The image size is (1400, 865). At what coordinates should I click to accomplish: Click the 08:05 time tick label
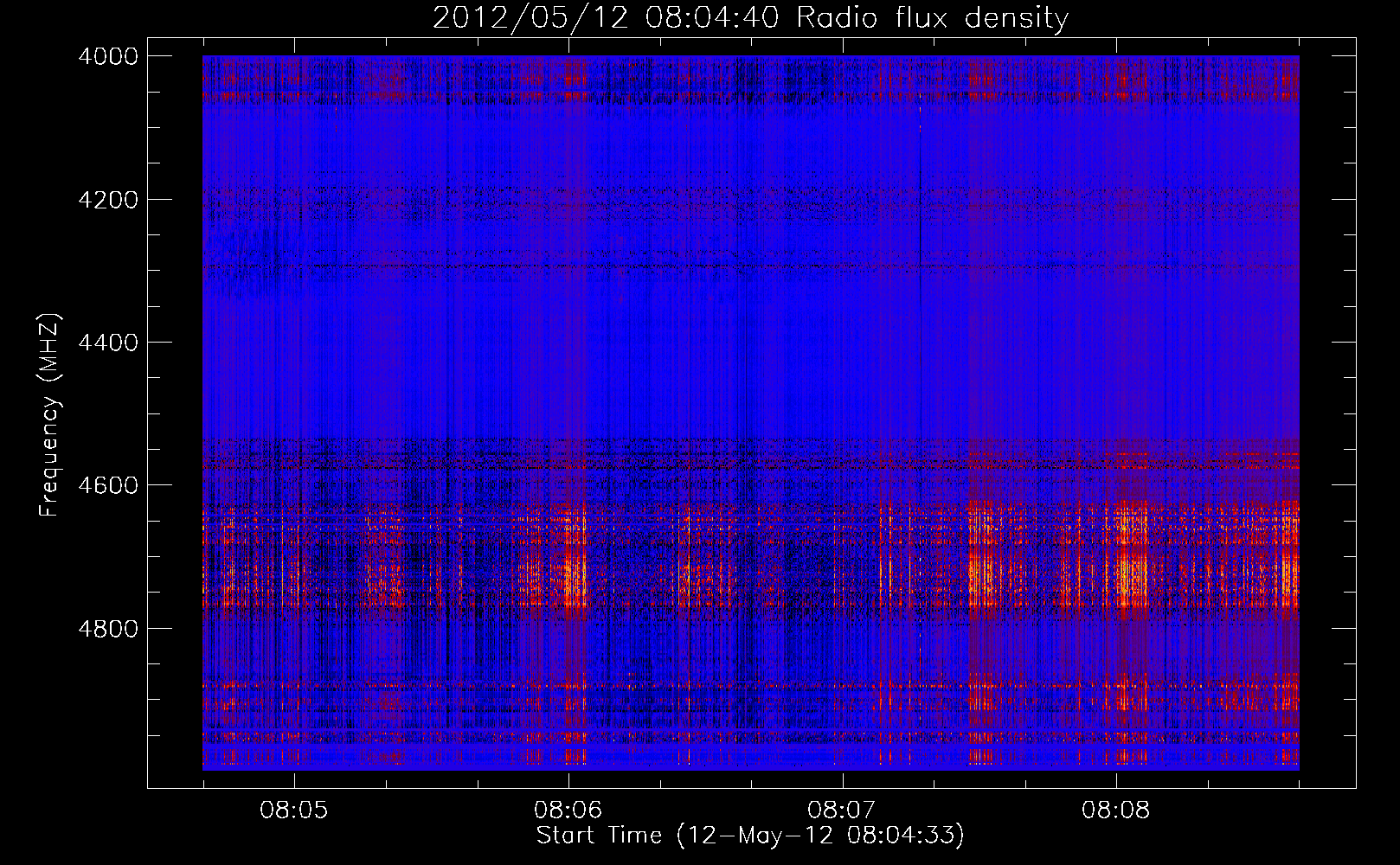(x=294, y=810)
